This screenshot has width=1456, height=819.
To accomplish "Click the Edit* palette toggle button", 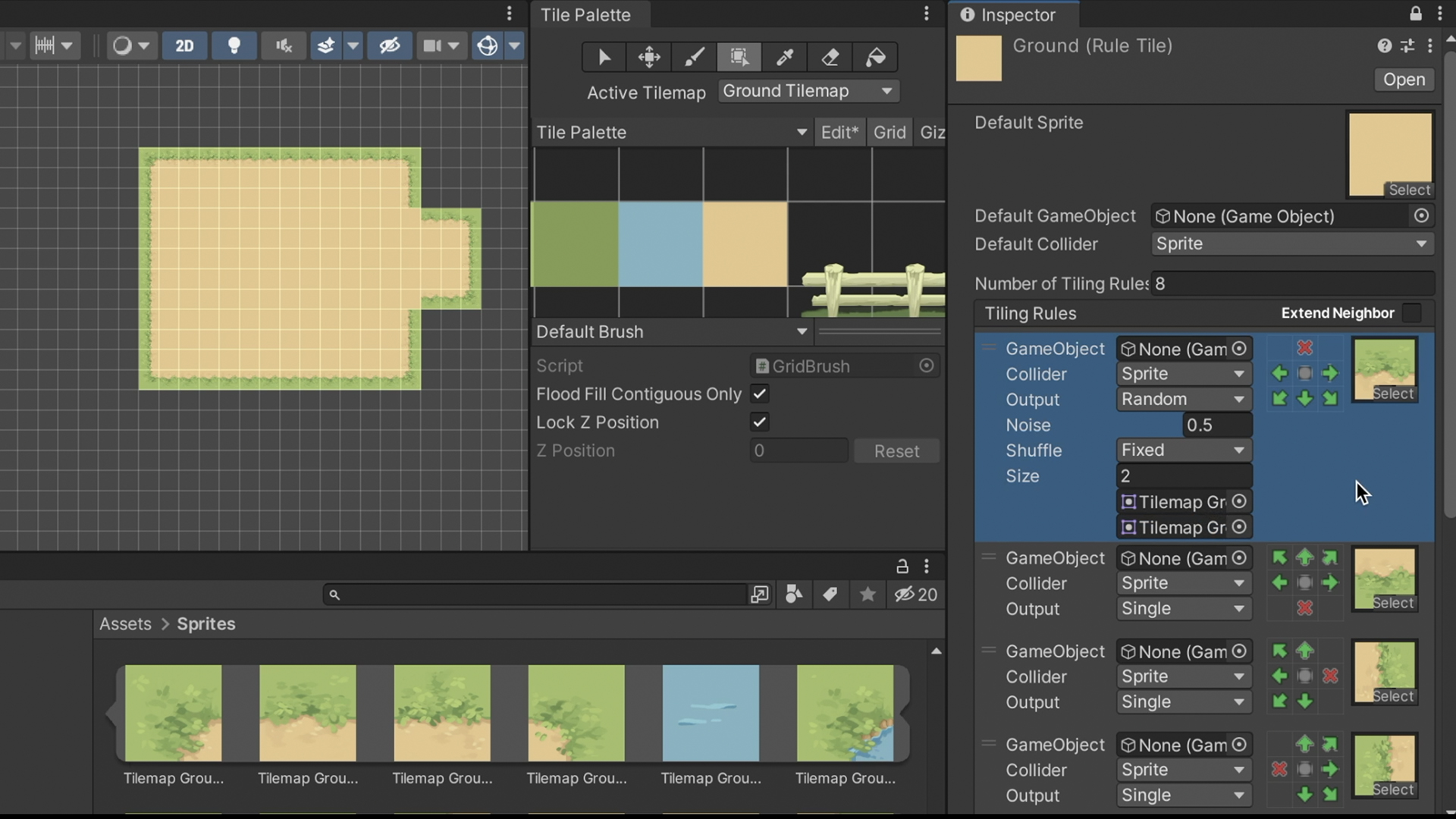I will [x=839, y=132].
